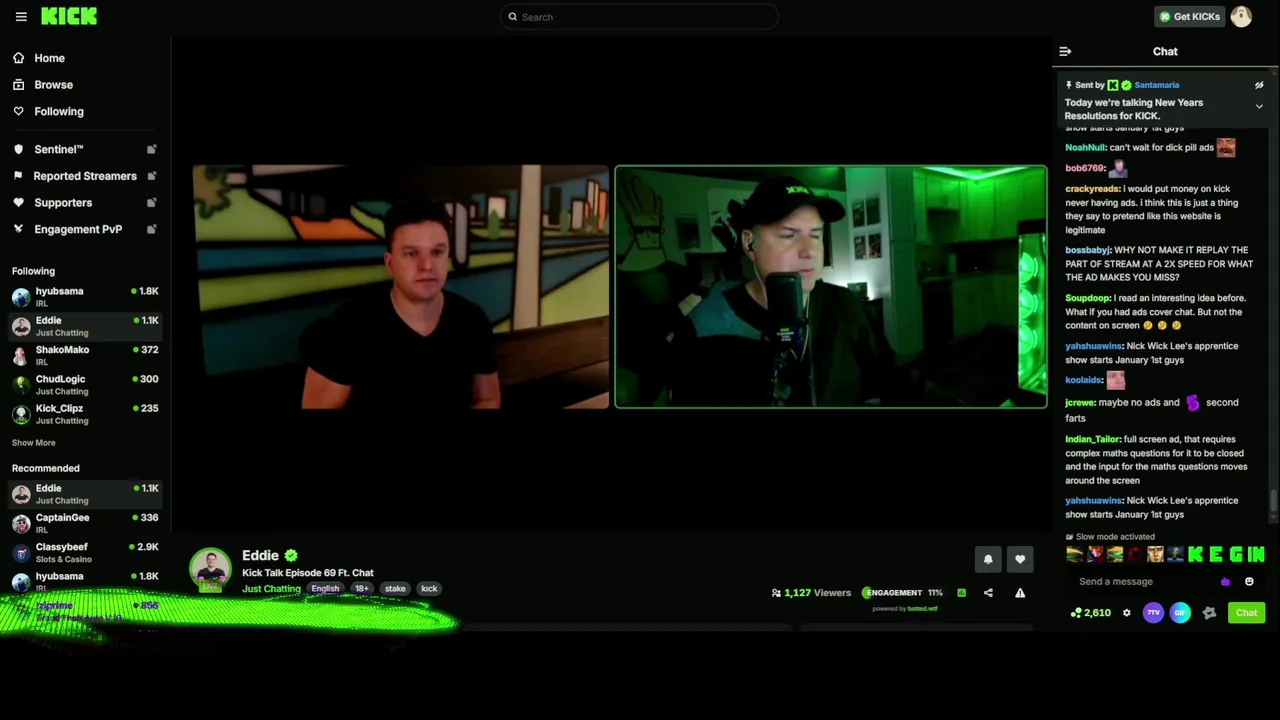Click the purple icon in the message box
The width and height of the screenshot is (1280, 720).
tap(1226, 581)
